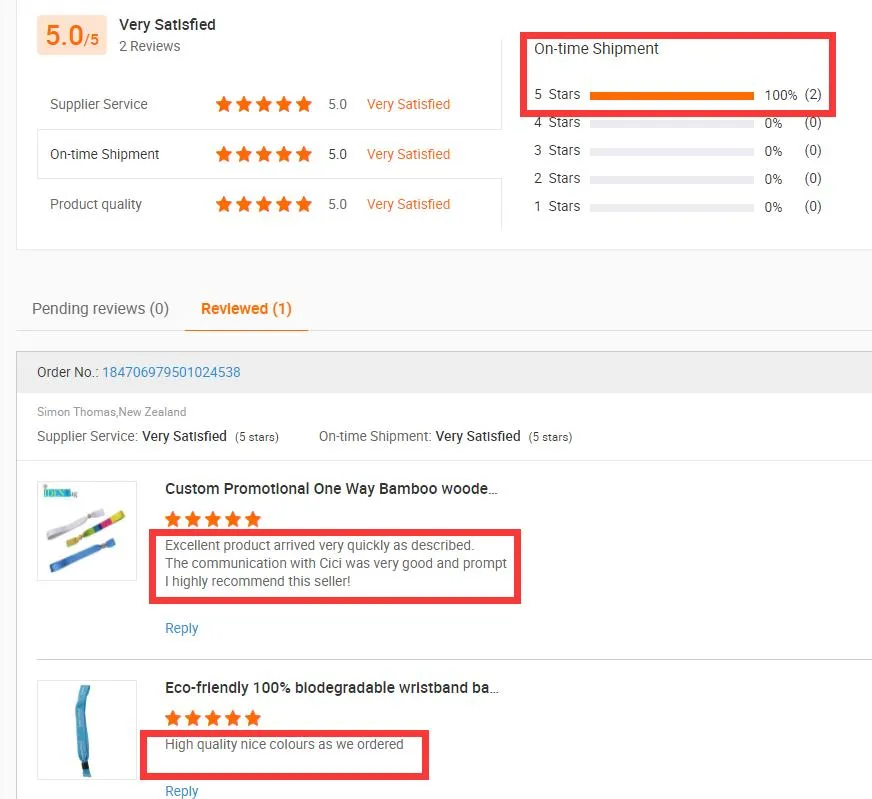Click Reply under the biodegradable wristband review
Viewport: 872px width, 799px height.
(181, 791)
